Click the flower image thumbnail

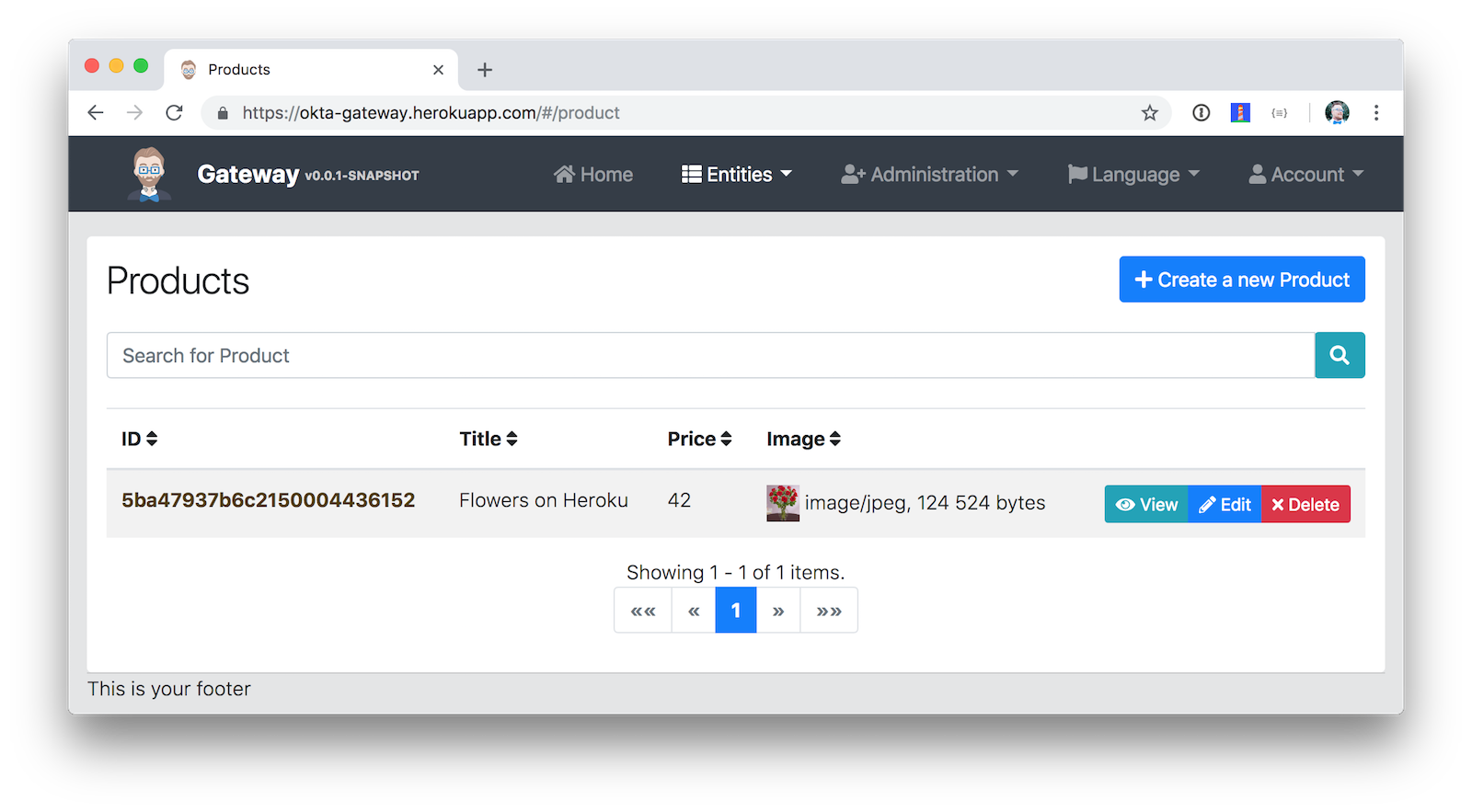pyautogui.click(x=782, y=503)
